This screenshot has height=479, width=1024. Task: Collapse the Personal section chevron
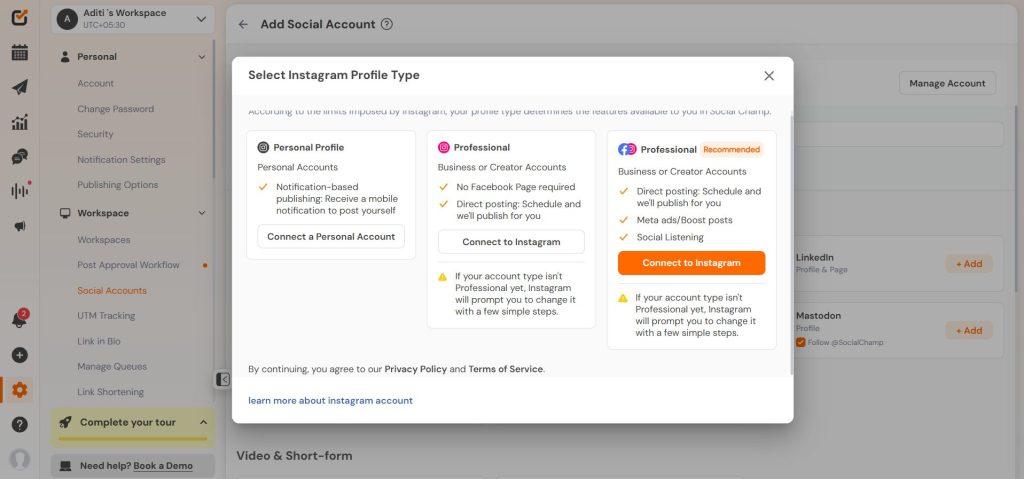(202, 57)
